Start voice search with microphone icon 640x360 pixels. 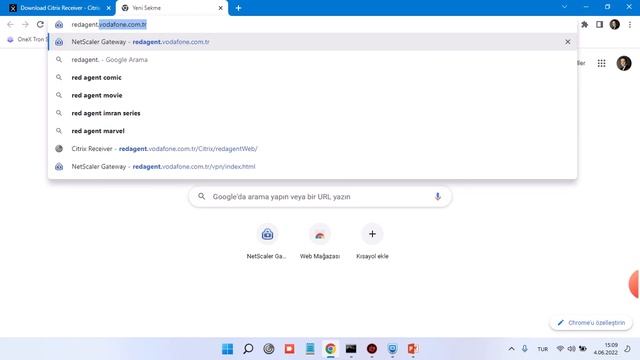coord(438,197)
